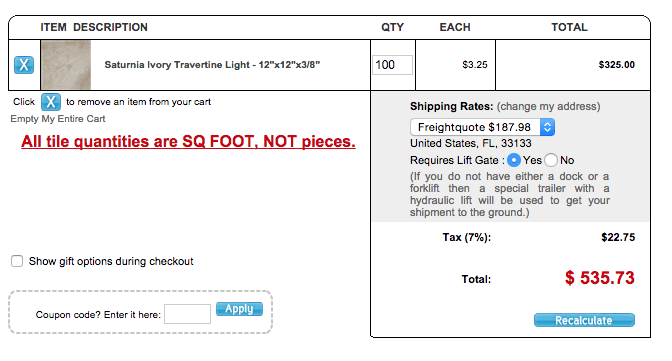
Task: Click the red SQ FOOT quantities notice
Action: [x=188, y=141]
